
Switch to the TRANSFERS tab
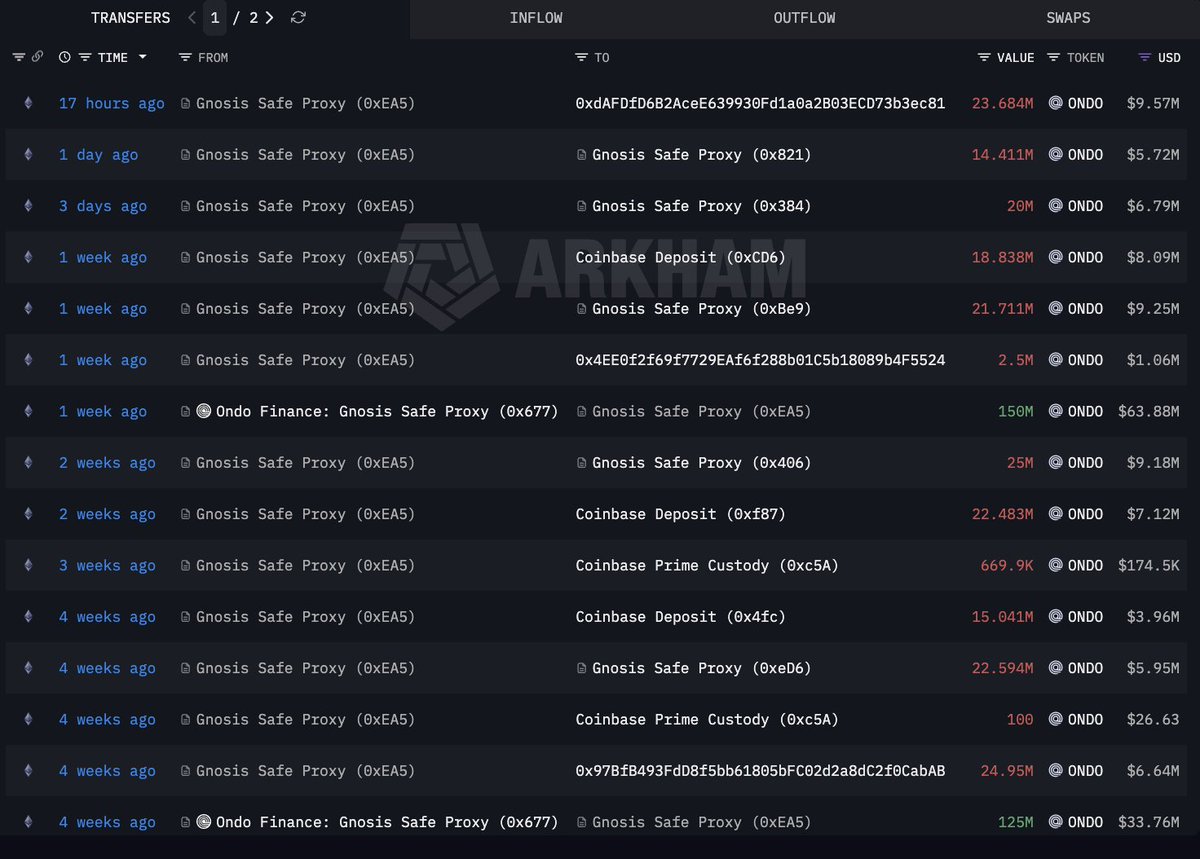130,18
